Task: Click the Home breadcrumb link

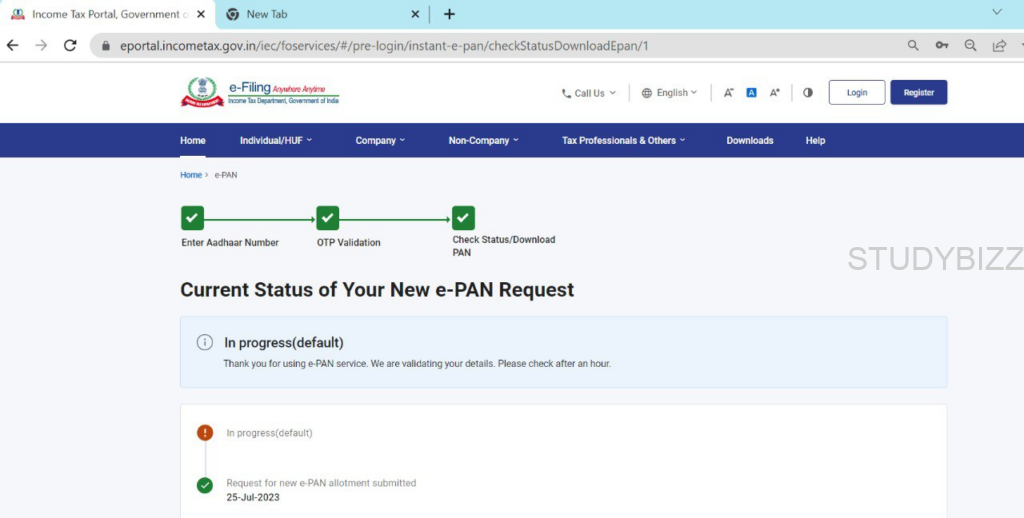Action: [x=190, y=175]
